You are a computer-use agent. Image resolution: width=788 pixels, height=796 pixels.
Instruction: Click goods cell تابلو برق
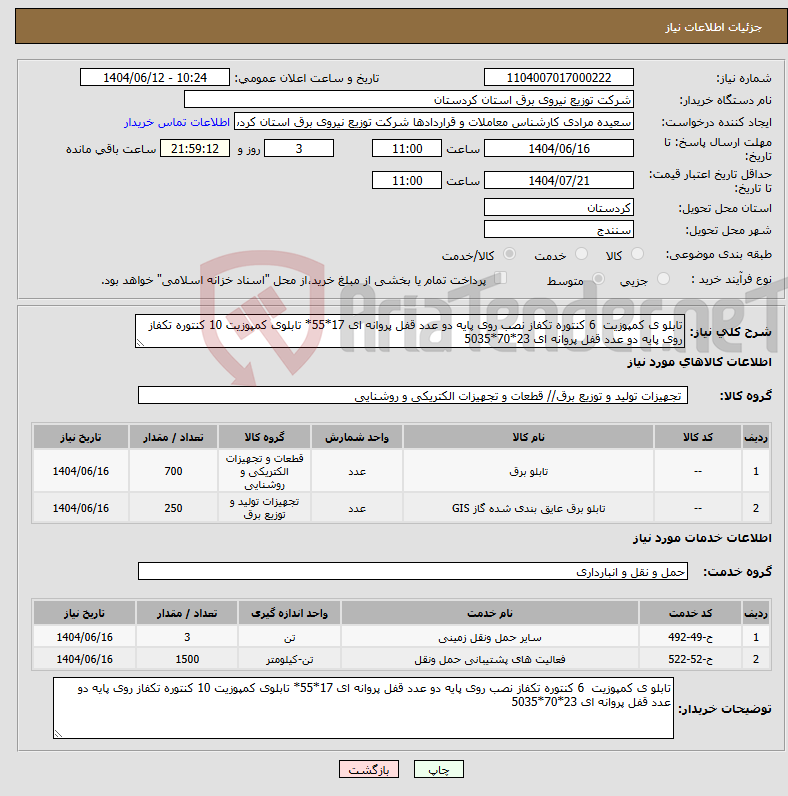point(528,471)
